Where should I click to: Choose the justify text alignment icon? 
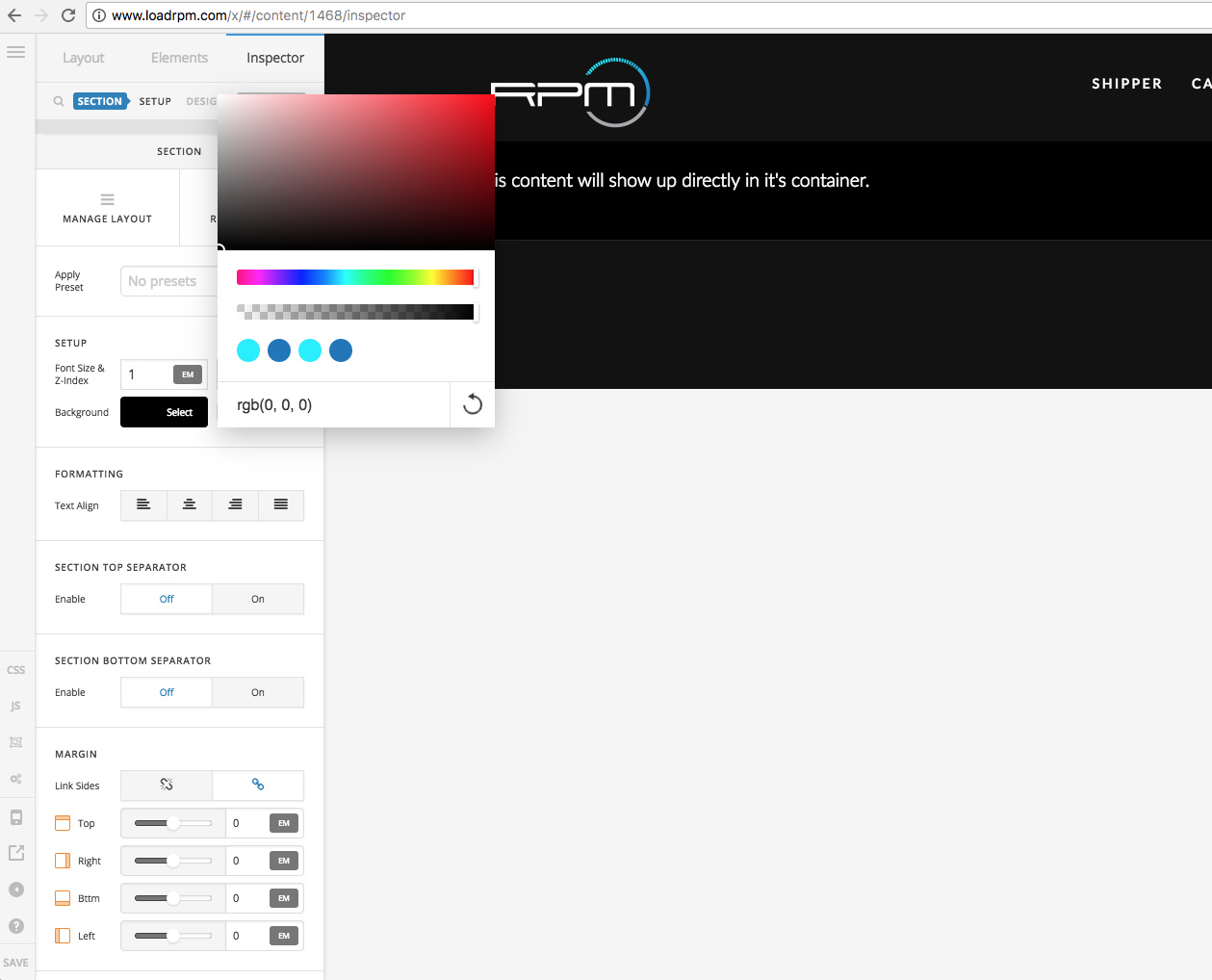(281, 505)
